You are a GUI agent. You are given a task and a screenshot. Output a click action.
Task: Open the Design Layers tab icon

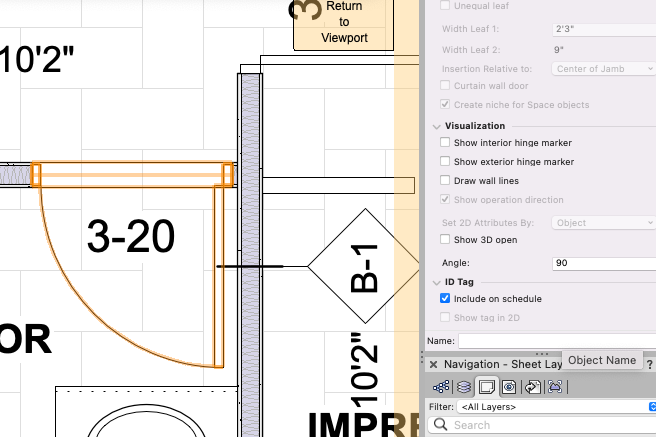click(465, 386)
